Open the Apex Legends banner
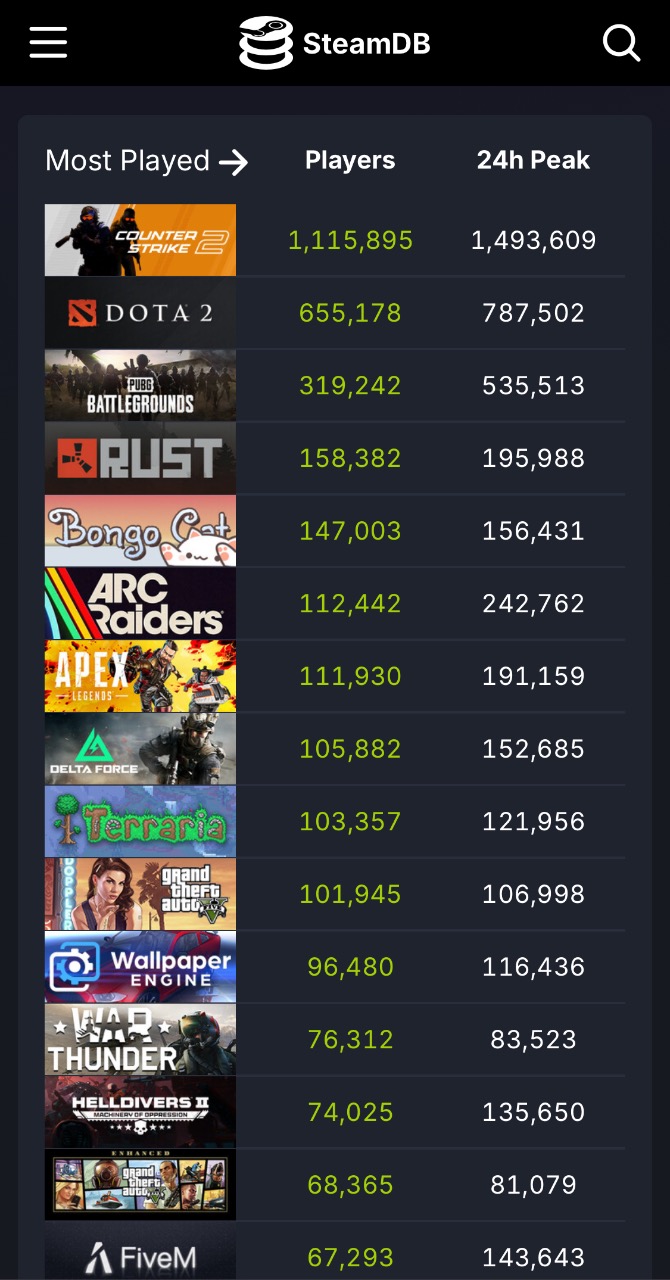Image resolution: width=670 pixels, height=1280 pixels. click(140, 676)
